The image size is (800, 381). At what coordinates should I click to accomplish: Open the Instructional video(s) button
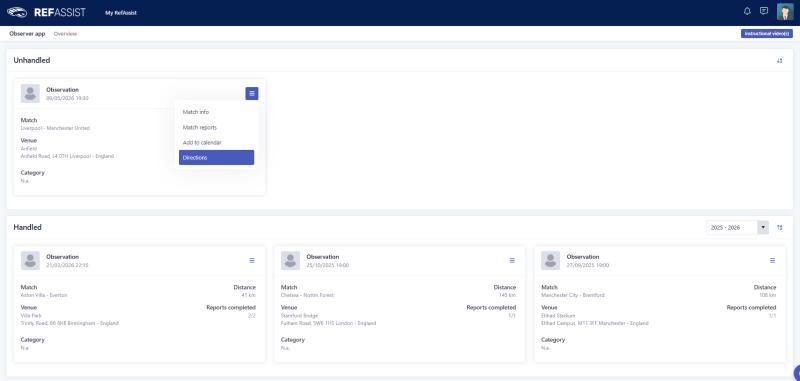pos(767,34)
